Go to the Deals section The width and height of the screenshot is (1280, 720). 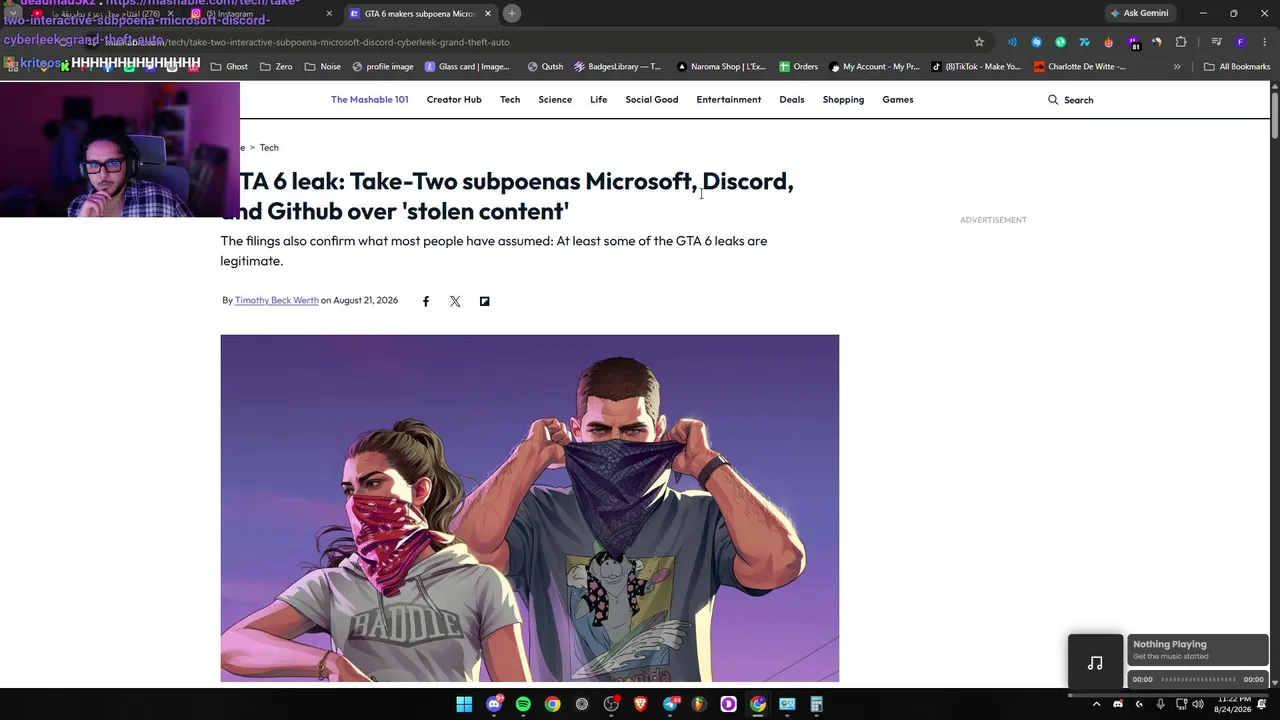[x=792, y=100]
